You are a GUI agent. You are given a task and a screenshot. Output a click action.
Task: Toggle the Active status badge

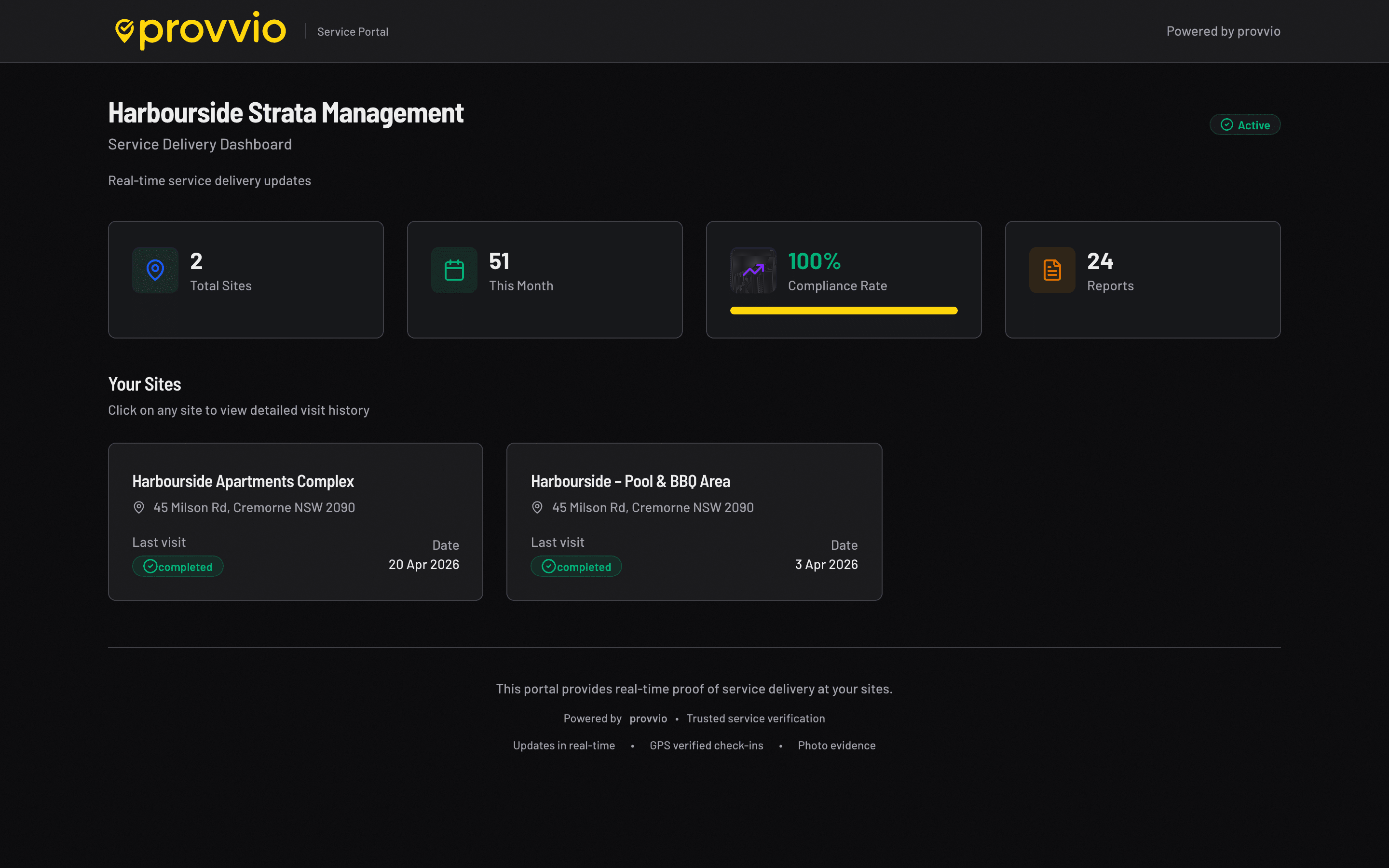(1245, 124)
